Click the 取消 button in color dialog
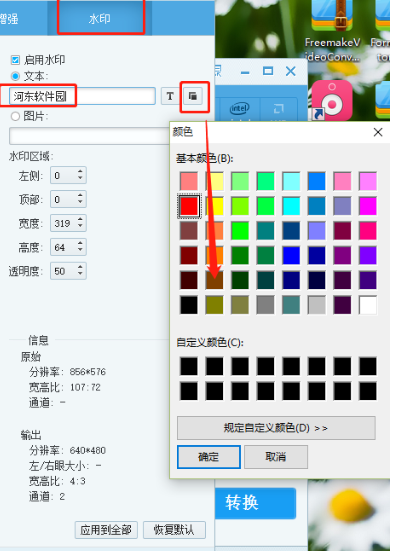The image size is (393, 551). pos(276,457)
